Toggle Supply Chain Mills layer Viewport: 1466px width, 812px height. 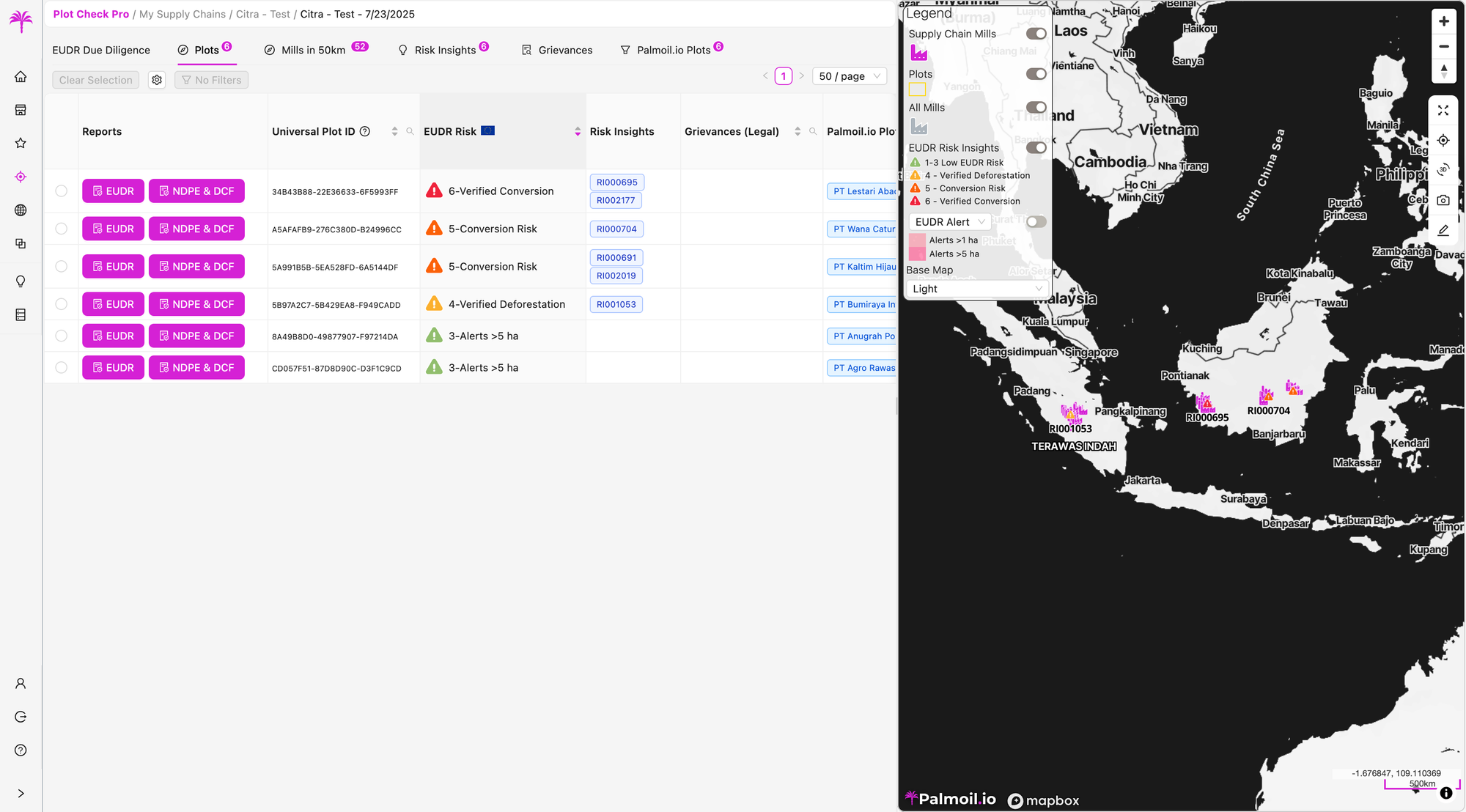[x=1036, y=34]
